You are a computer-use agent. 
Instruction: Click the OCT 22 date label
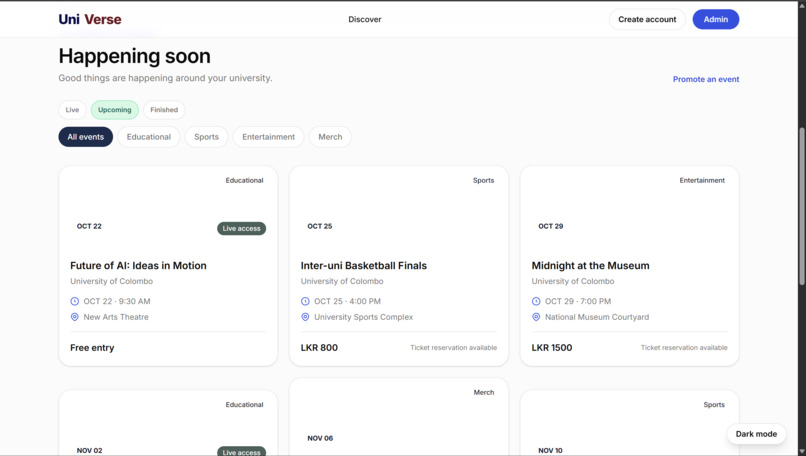coord(89,226)
